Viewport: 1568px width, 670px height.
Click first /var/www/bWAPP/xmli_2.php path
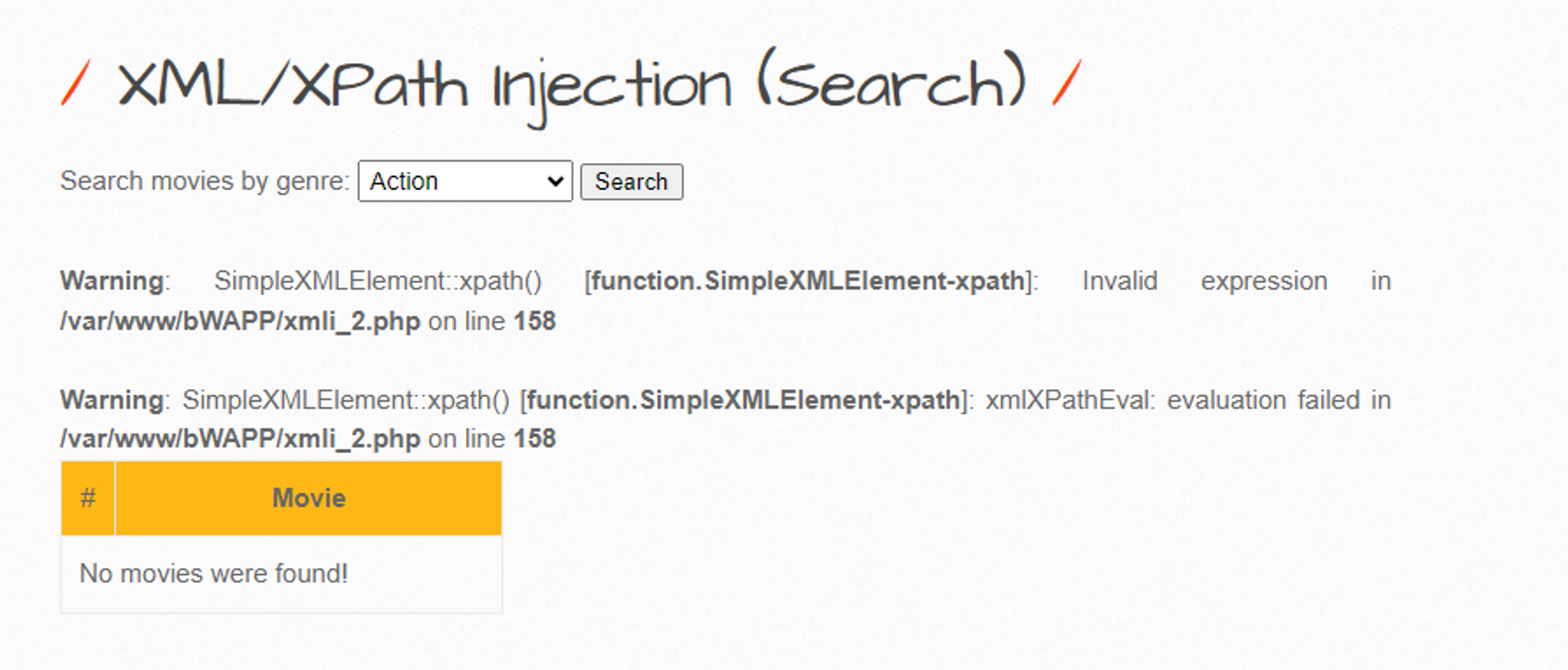click(x=240, y=322)
